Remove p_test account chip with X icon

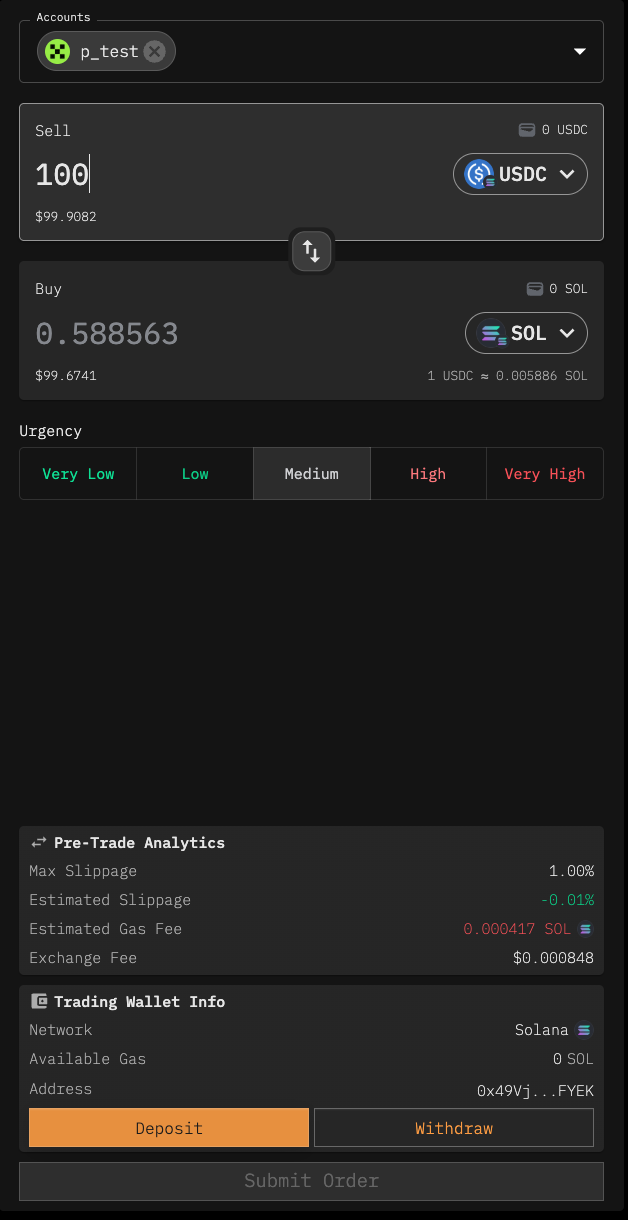tap(154, 52)
